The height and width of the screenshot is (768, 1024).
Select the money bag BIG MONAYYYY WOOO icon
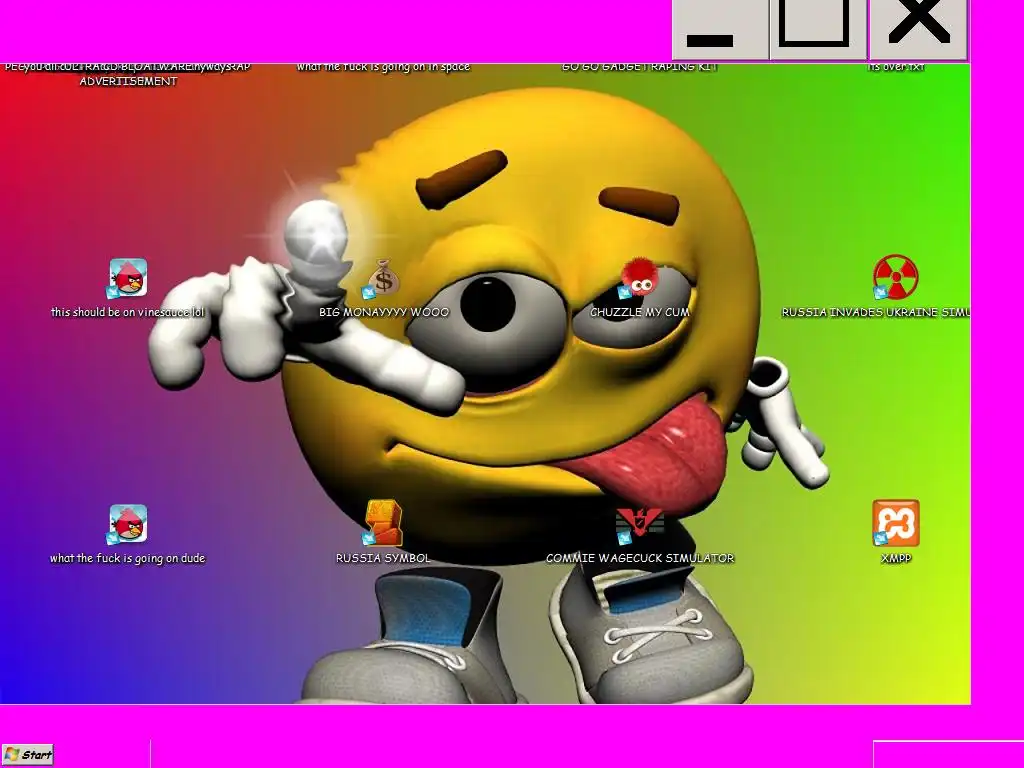[383, 279]
